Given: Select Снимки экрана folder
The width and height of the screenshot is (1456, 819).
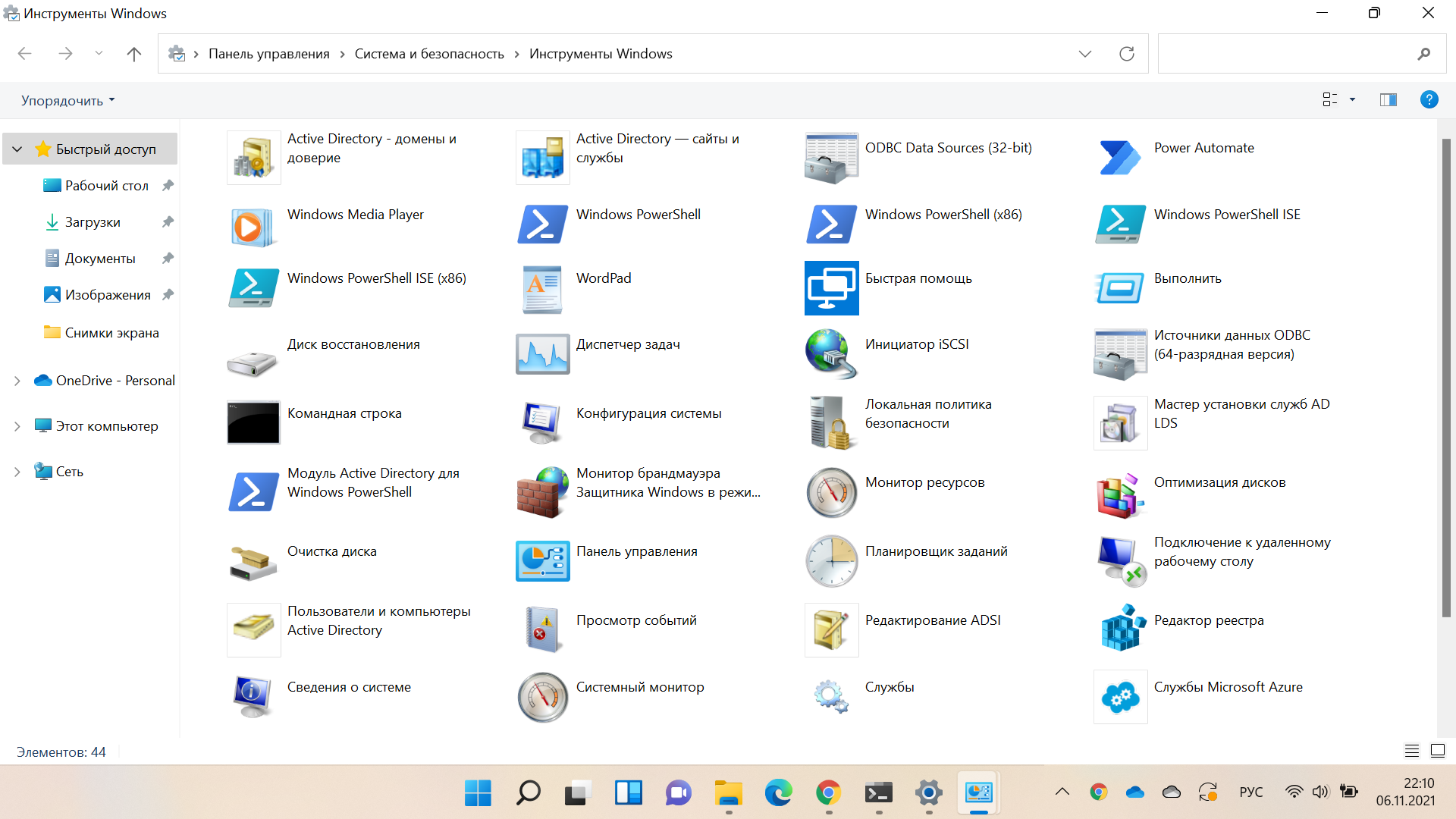Looking at the screenshot, I should (x=111, y=333).
